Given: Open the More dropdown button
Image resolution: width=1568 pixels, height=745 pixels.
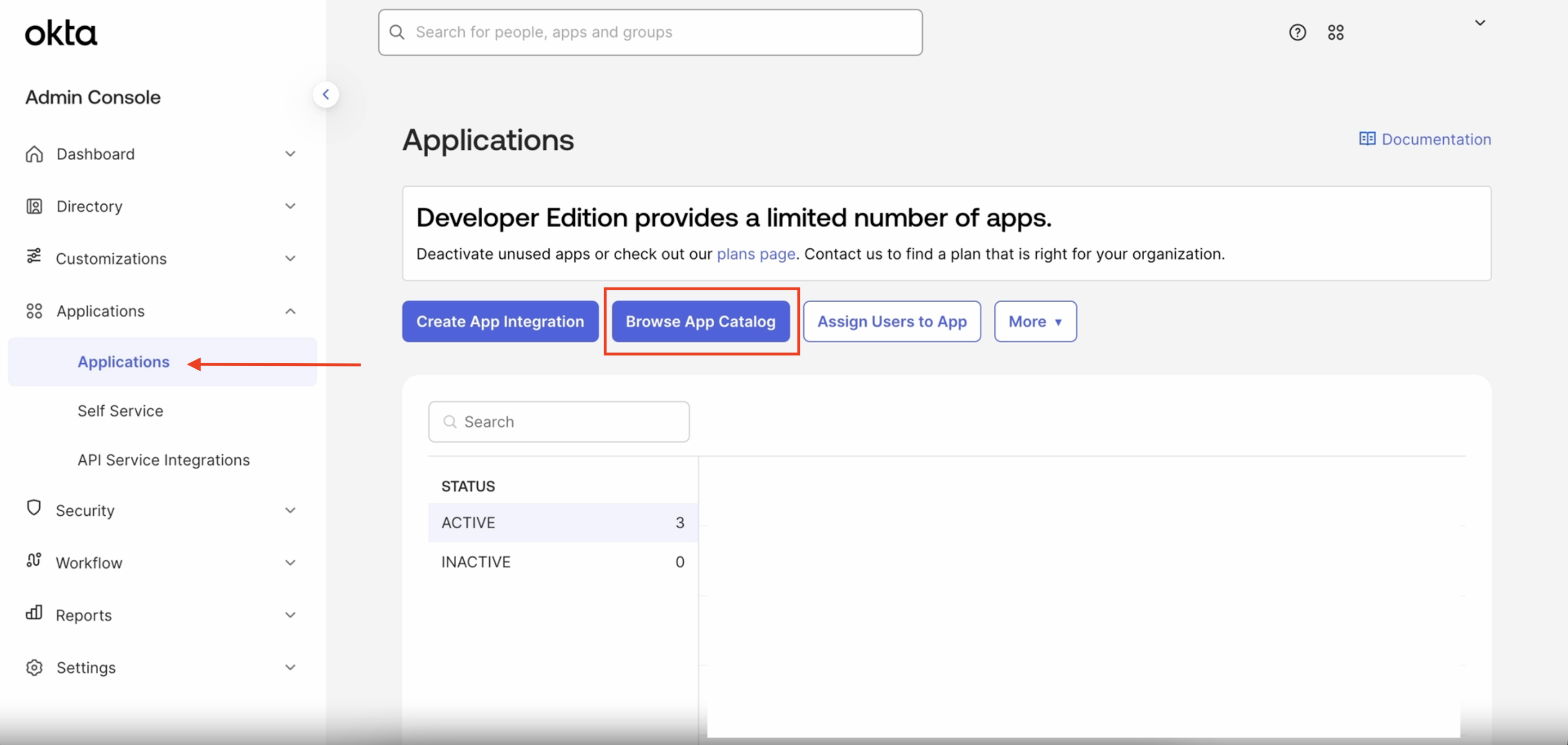Looking at the screenshot, I should (1035, 321).
